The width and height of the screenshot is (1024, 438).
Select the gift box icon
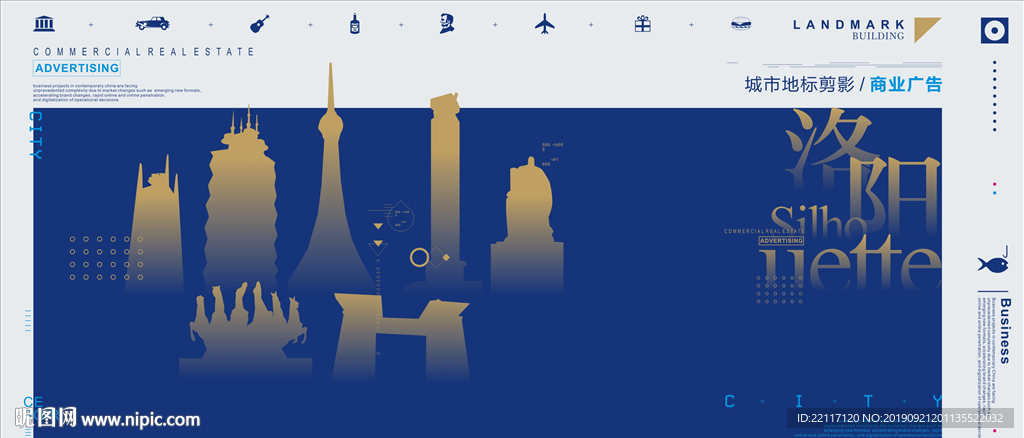pos(643,23)
